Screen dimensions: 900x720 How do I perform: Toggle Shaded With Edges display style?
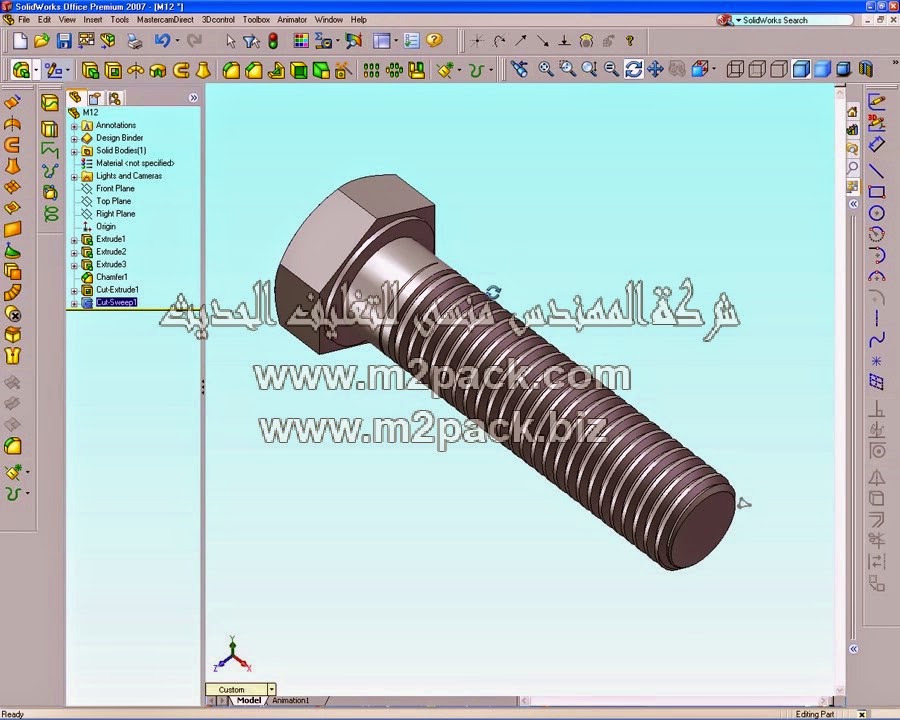[801, 69]
